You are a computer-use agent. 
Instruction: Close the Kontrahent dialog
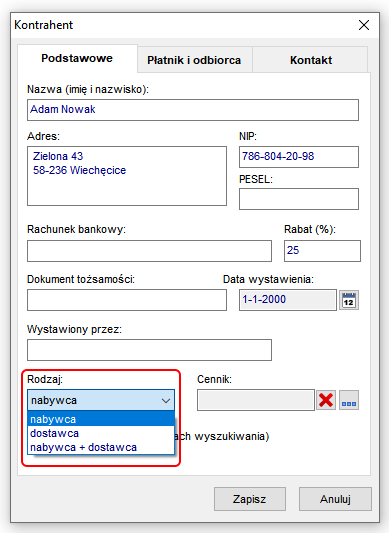(364, 25)
